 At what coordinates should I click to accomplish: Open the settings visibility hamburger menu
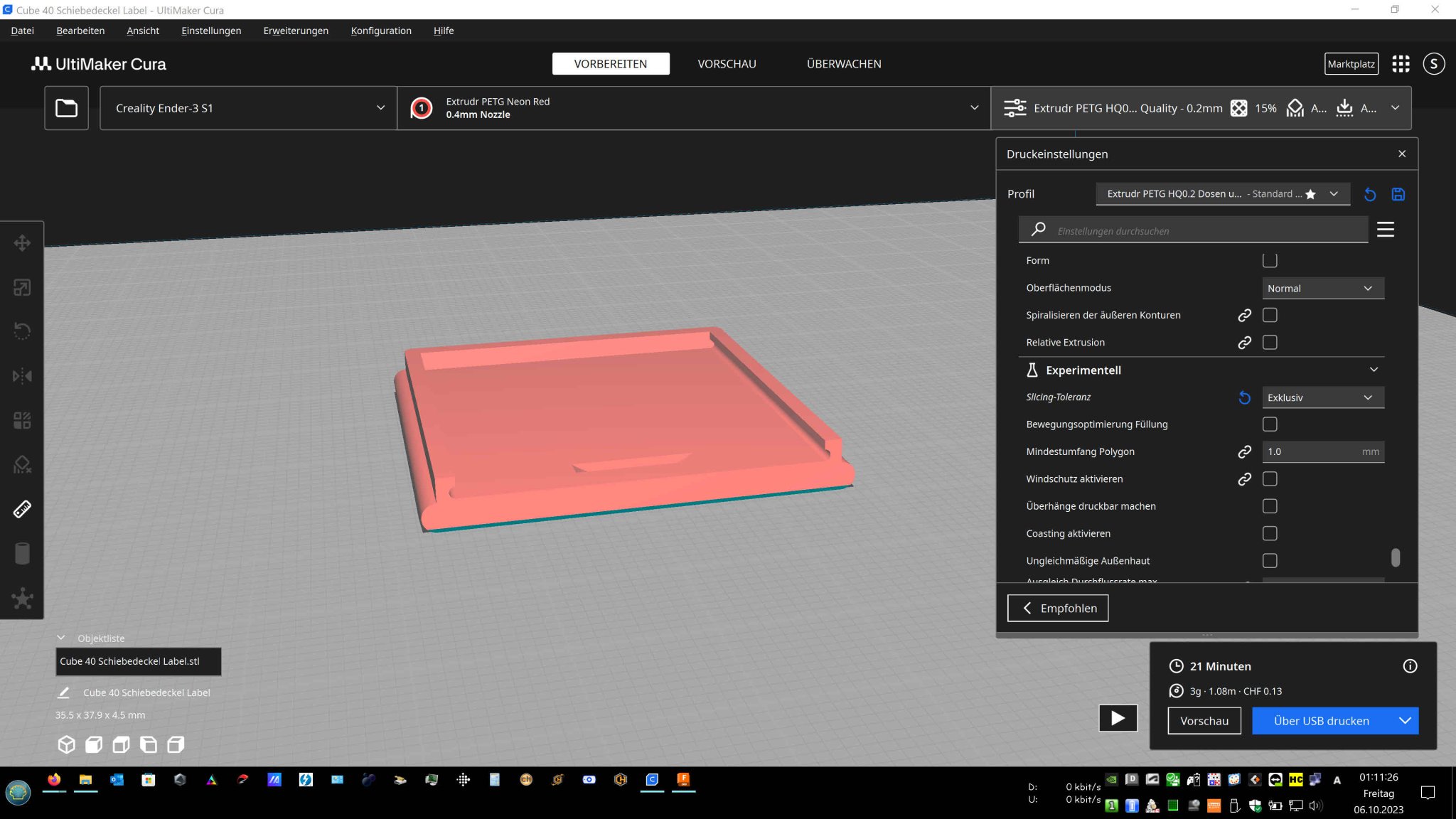(x=1385, y=230)
